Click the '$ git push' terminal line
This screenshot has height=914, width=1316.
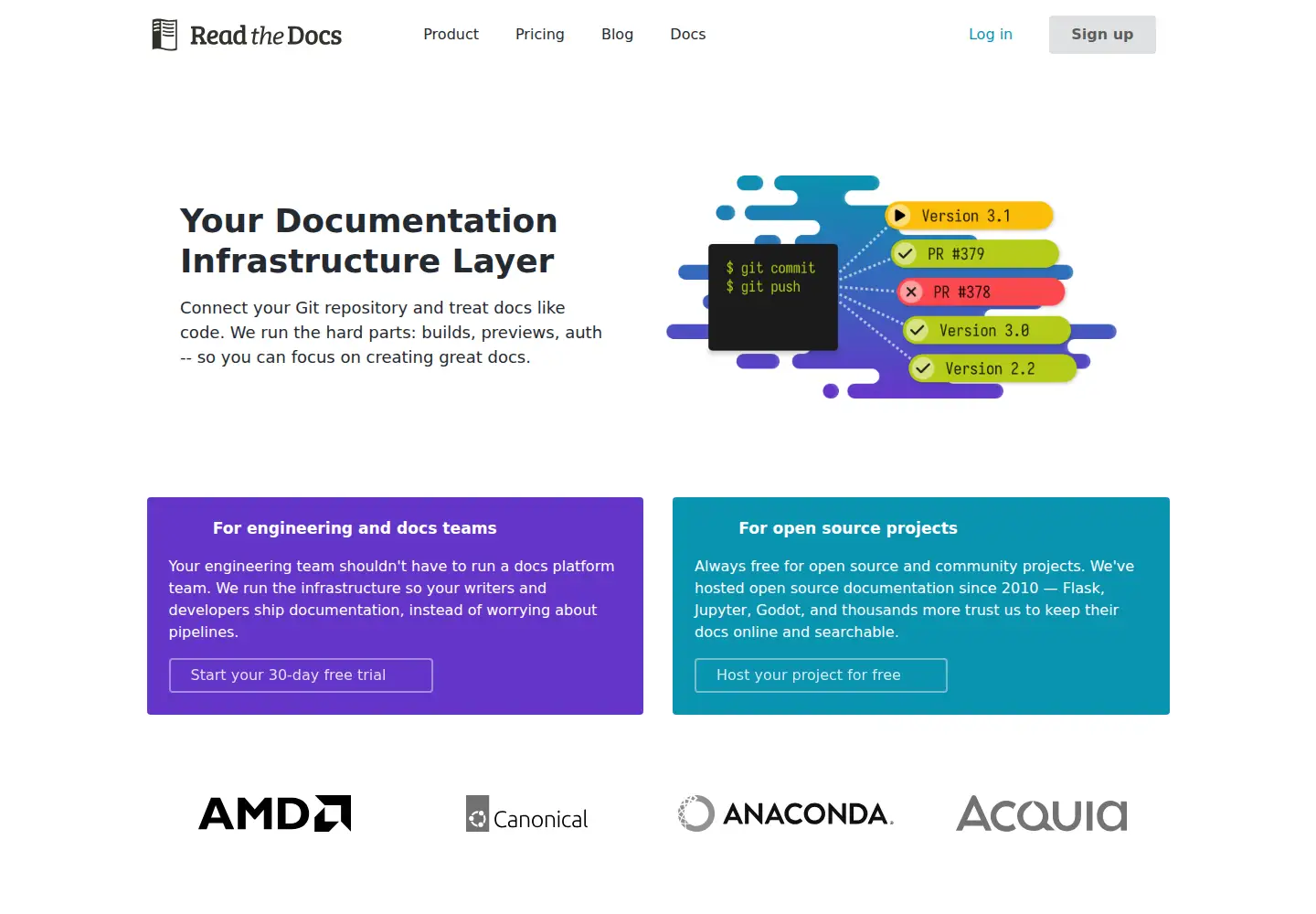(763, 287)
